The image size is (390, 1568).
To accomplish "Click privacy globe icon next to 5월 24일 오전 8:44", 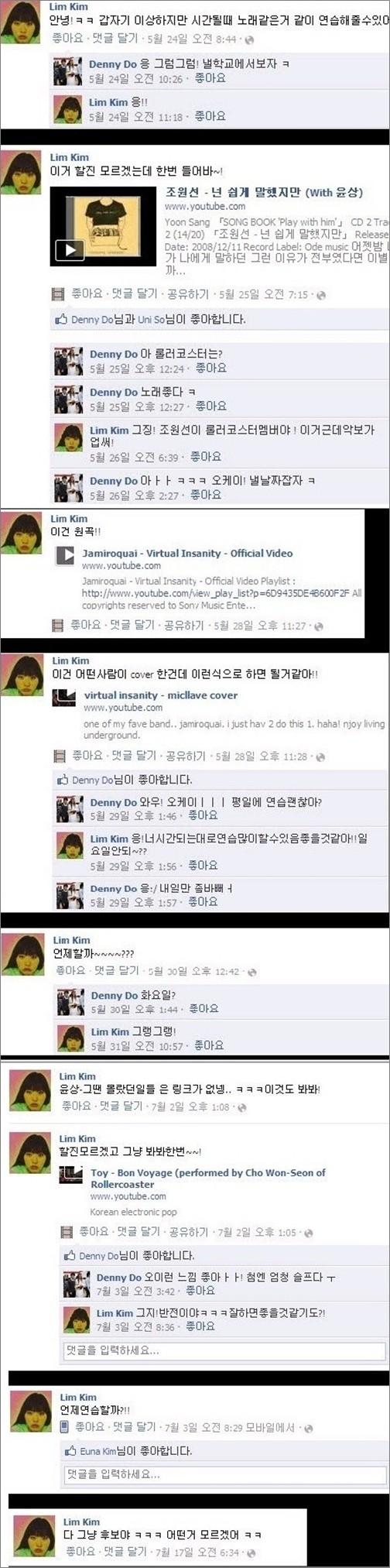I will [x=248, y=39].
